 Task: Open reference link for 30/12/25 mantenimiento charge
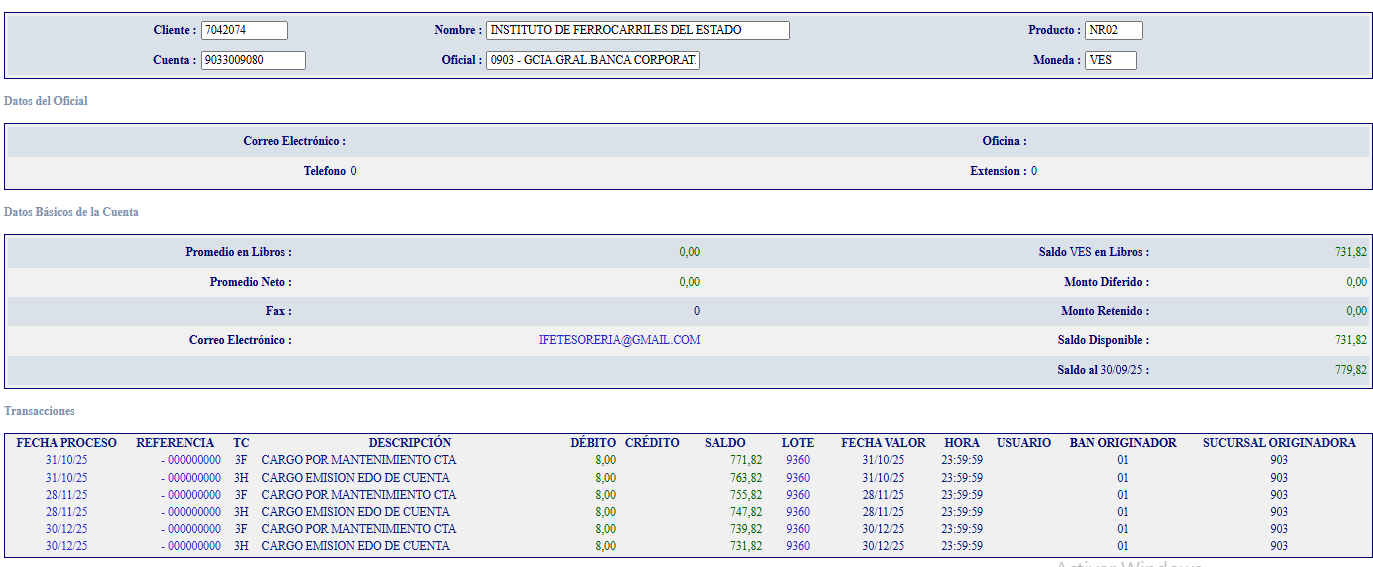pyautogui.click(x=194, y=529)
